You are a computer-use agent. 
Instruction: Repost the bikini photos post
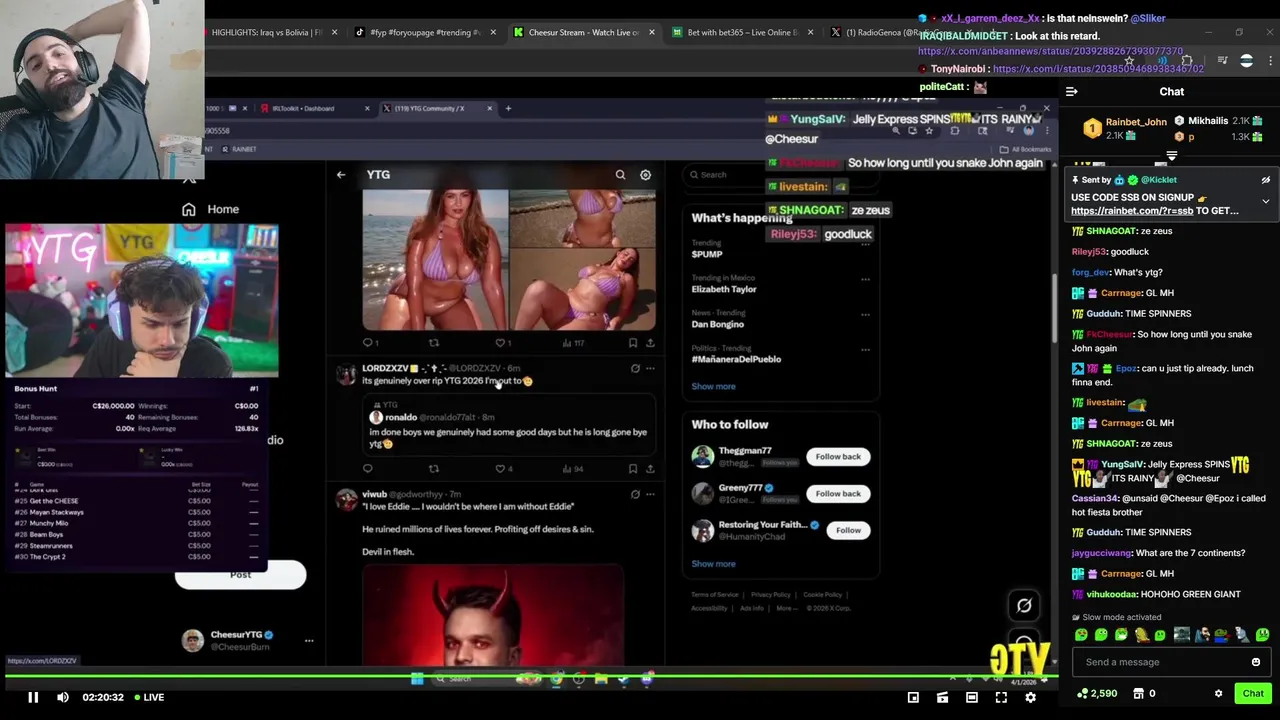434,343
